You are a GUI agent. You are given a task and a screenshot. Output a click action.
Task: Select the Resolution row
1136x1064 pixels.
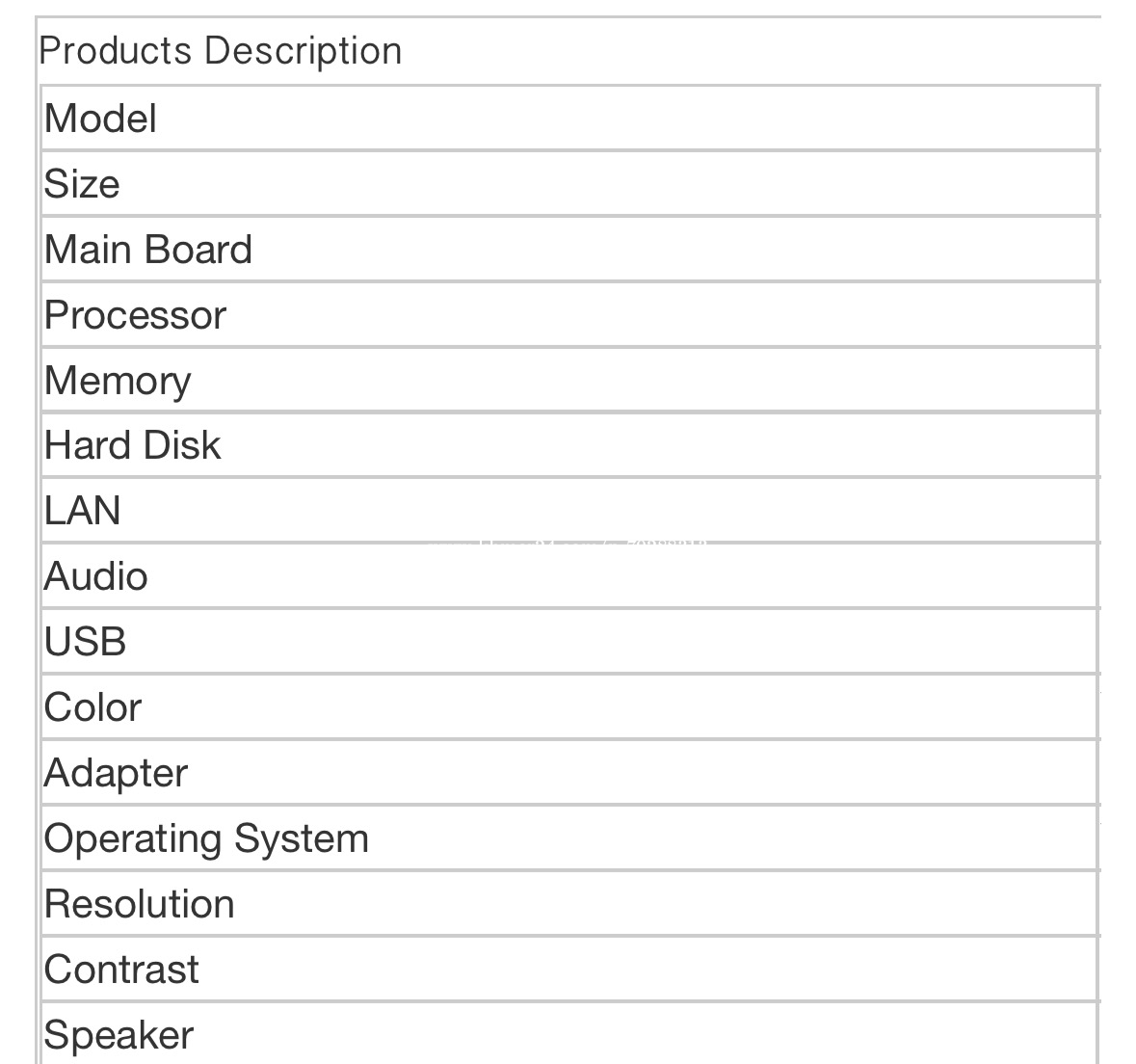tap(568, 904)
